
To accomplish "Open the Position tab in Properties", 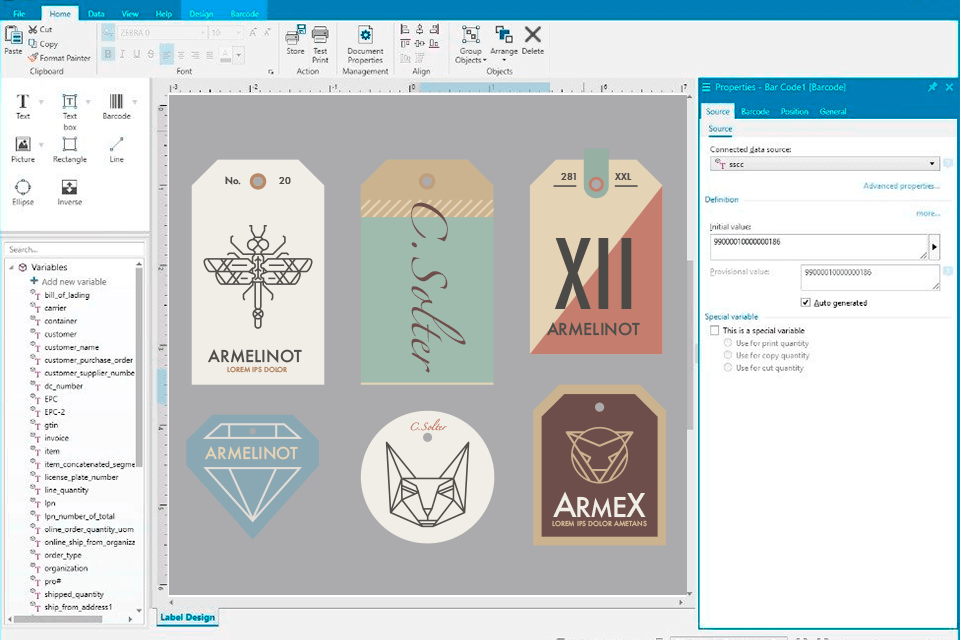I will [x=794, y=112].
